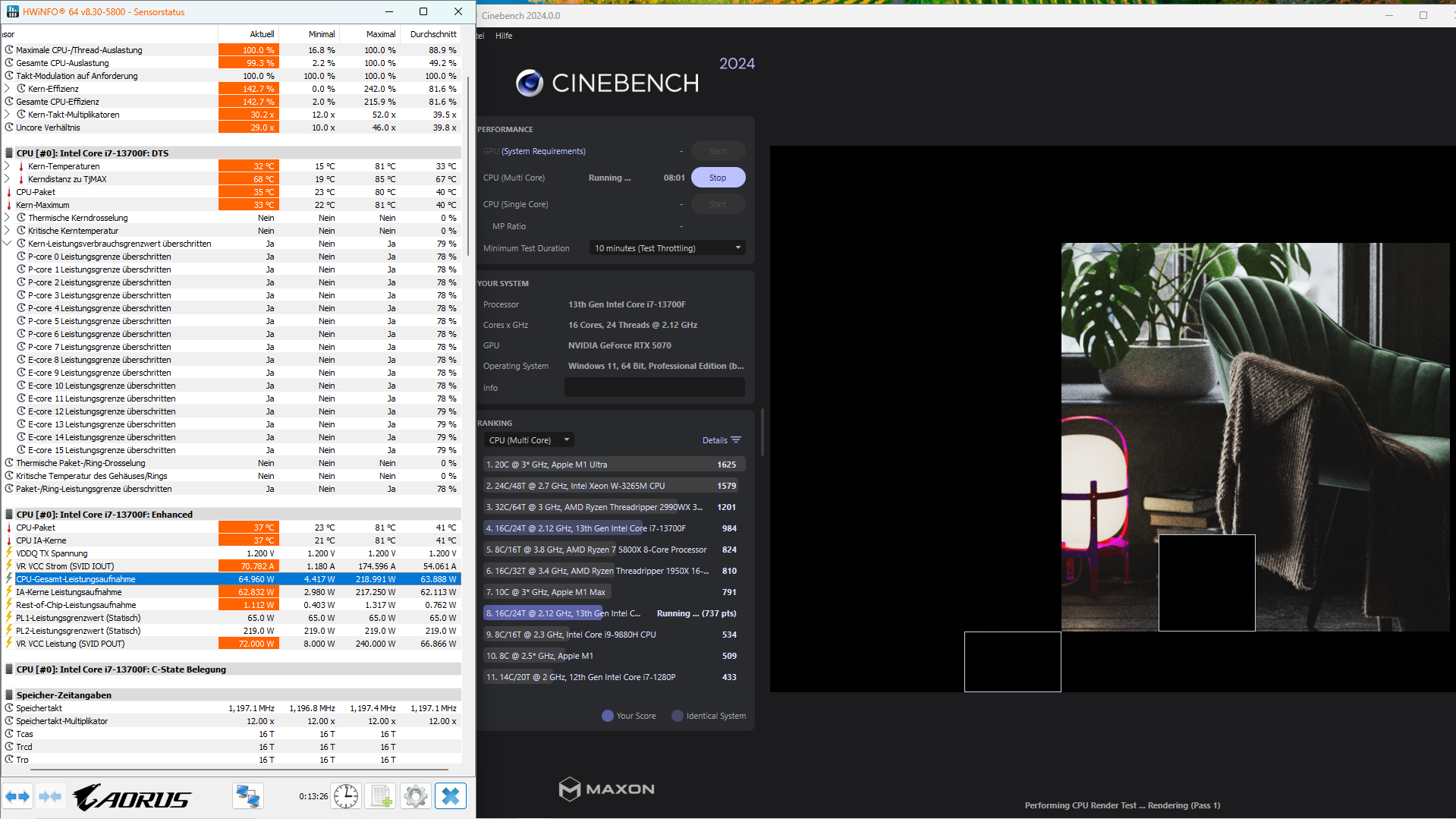The height and width of the screenshot is (819, 1456).
Task: Select the Intel Xeon W-3265M ranking entry
Action: point(614,486)
